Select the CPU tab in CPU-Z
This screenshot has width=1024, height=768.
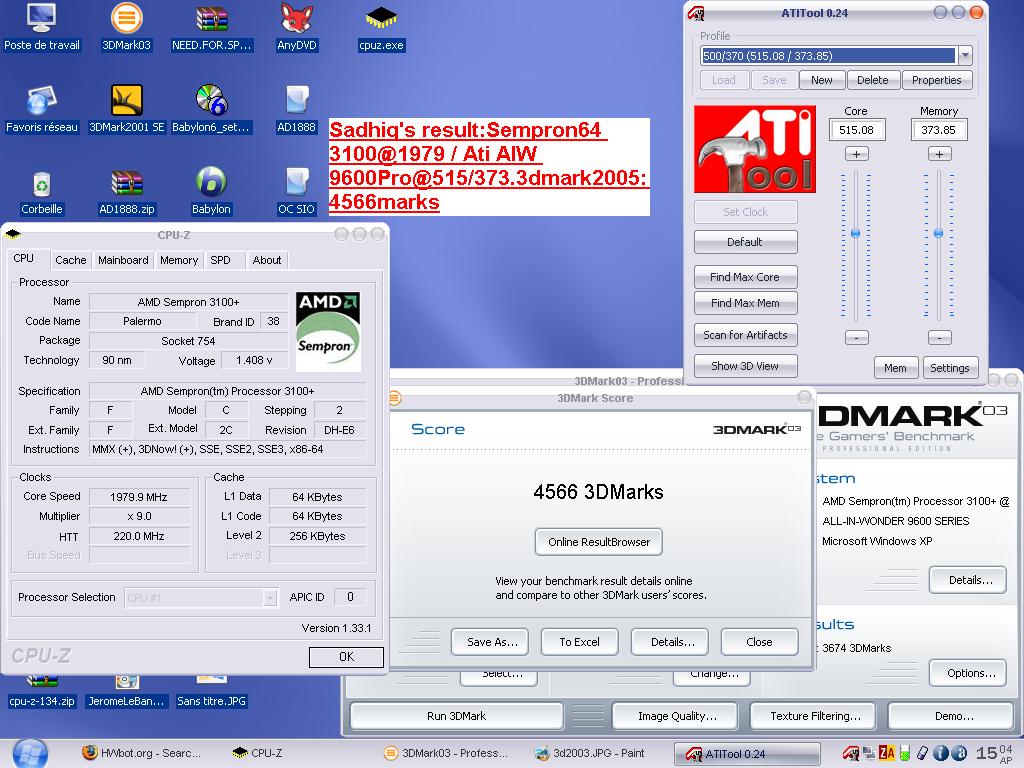coord(24,258)
